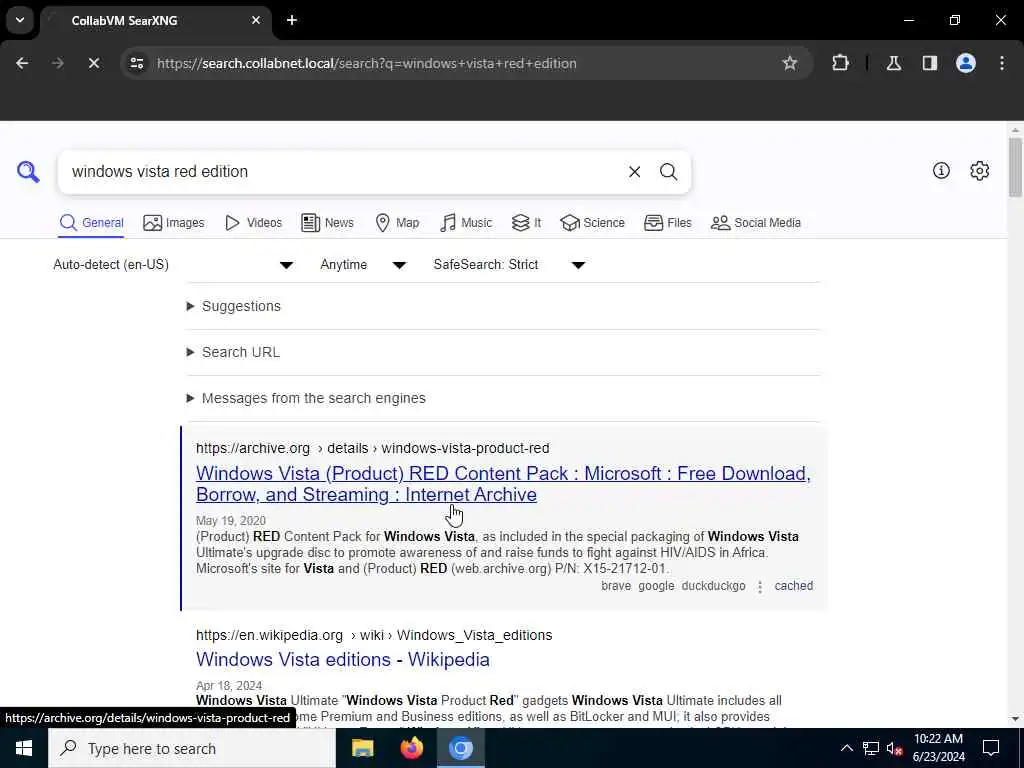Switch to the Music tab
The height and width of the screenshot is (768, 1024).
click(466, 223)
